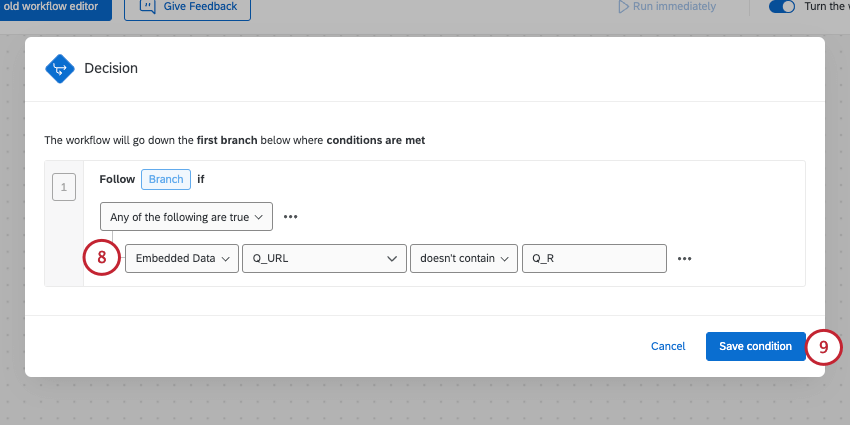Screen dimensions: 850x425
Task: Switch to the old workflow editor
Action: pos(56,7)
